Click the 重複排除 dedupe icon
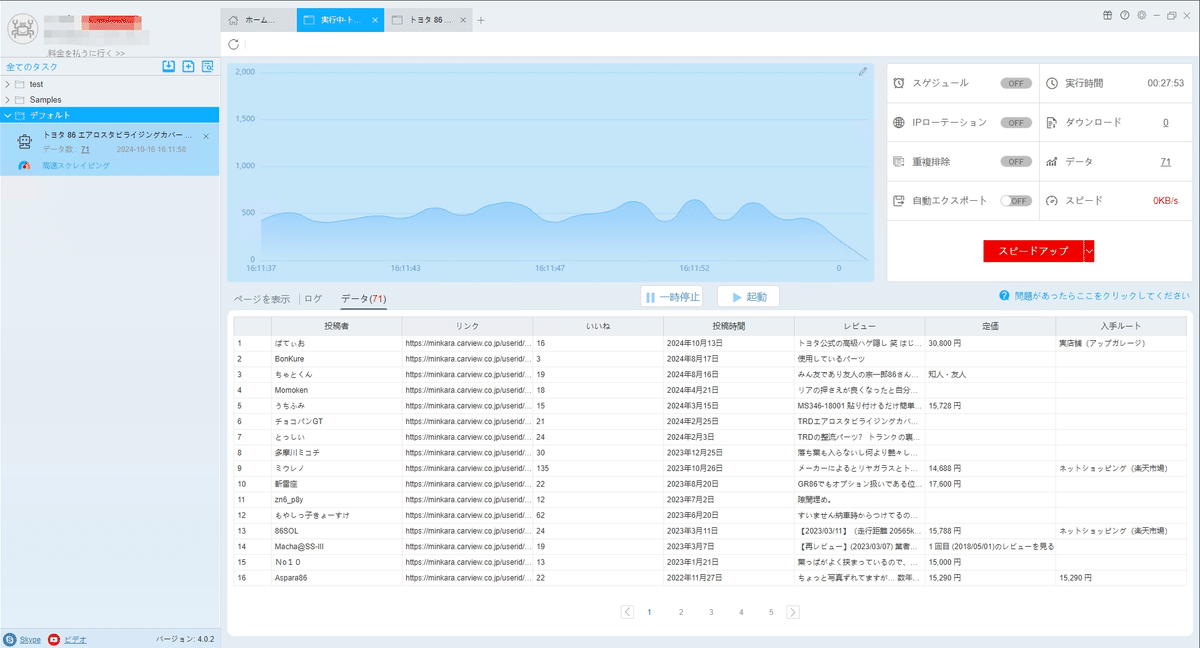 click(900, 161)
